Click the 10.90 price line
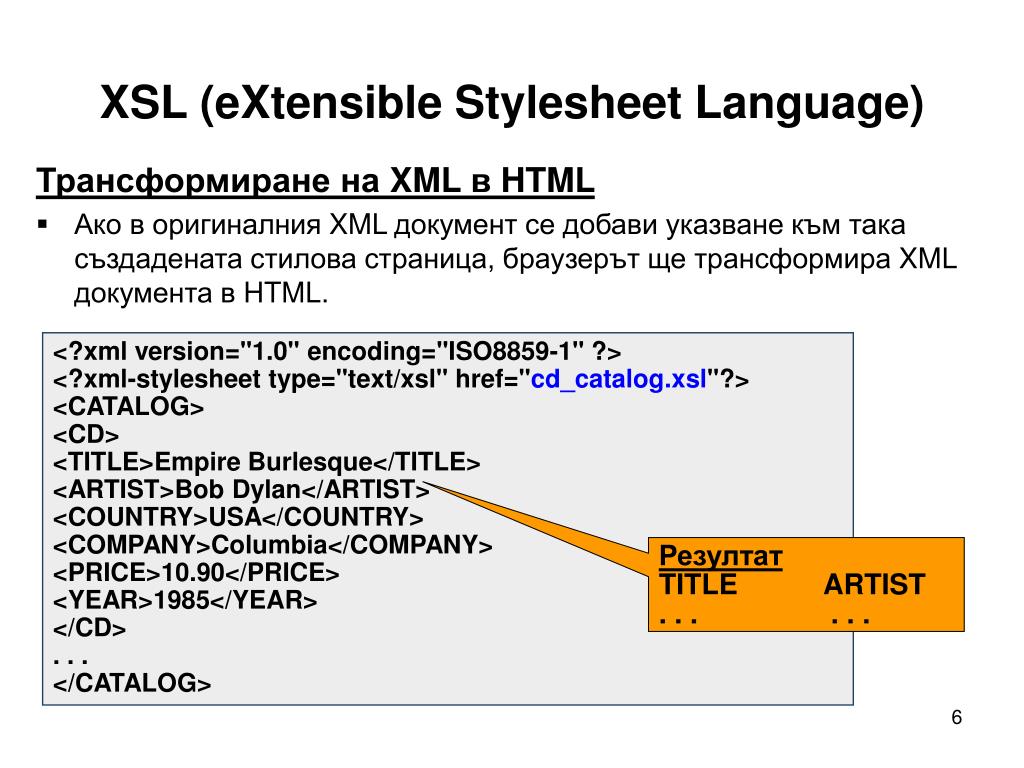This screenshot has width=1024, height=768. (196, 573)
